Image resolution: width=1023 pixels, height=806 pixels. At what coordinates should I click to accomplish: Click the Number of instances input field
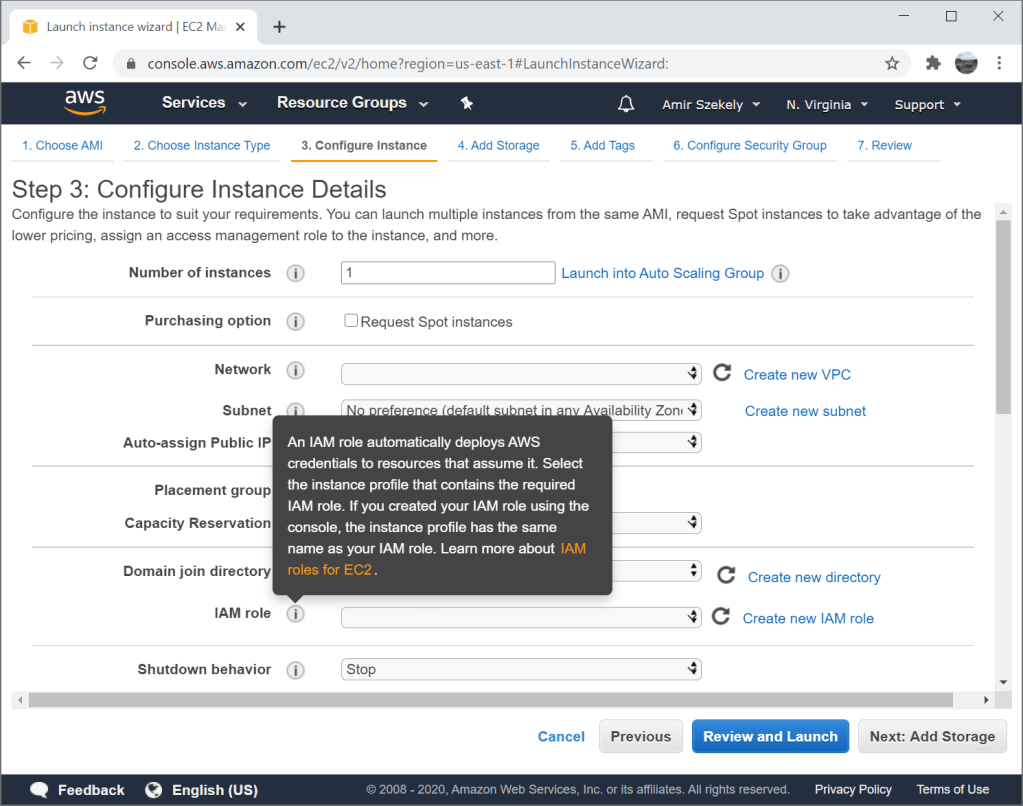[447, 273]
